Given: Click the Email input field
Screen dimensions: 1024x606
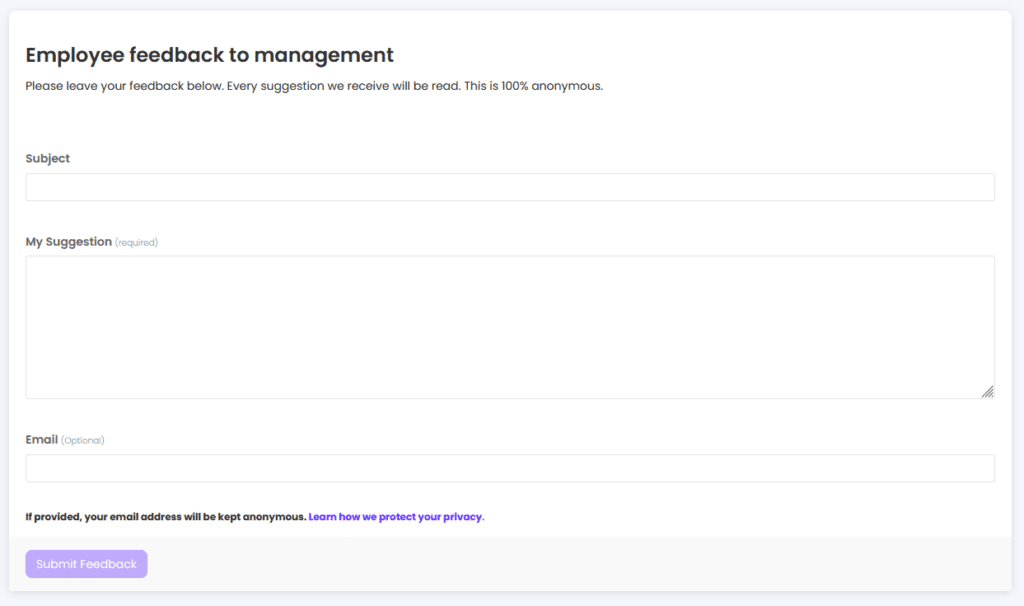Looking at the screenshot, I should tap(510, 468).
